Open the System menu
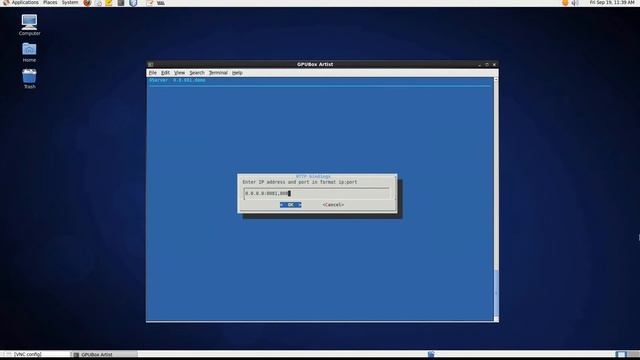The image size is (640, 360). 70,3
